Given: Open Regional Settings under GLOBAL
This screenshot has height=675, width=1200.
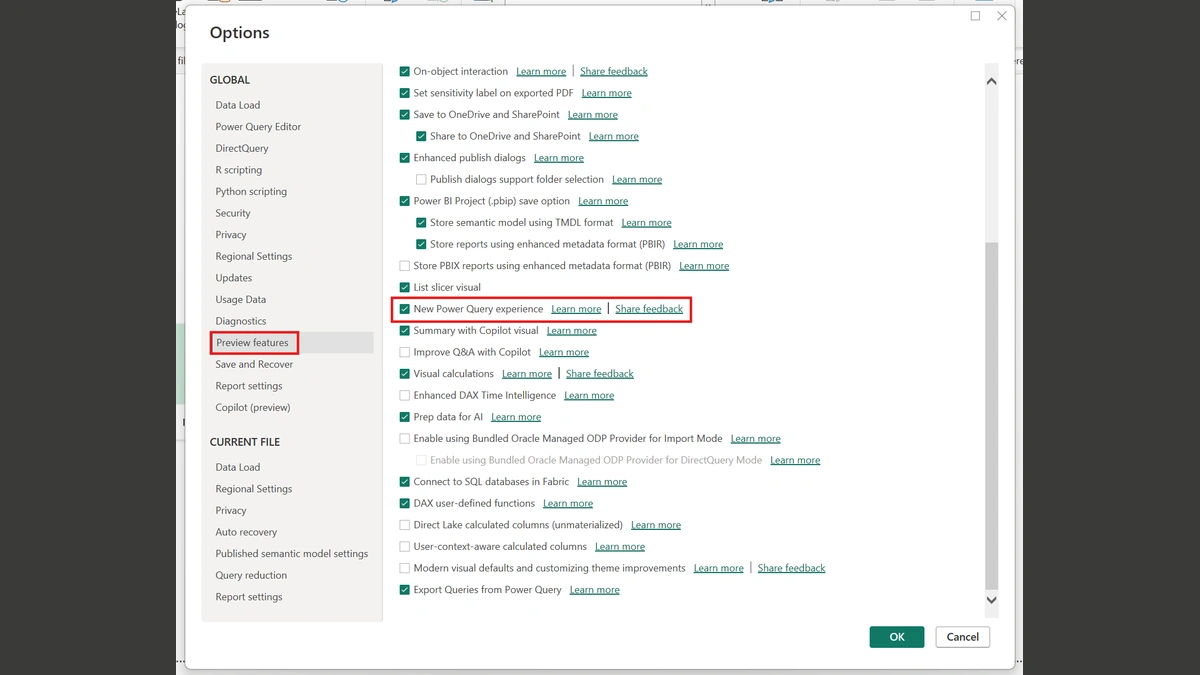Looking at the screenshot, I should click(x=254, y=257).
